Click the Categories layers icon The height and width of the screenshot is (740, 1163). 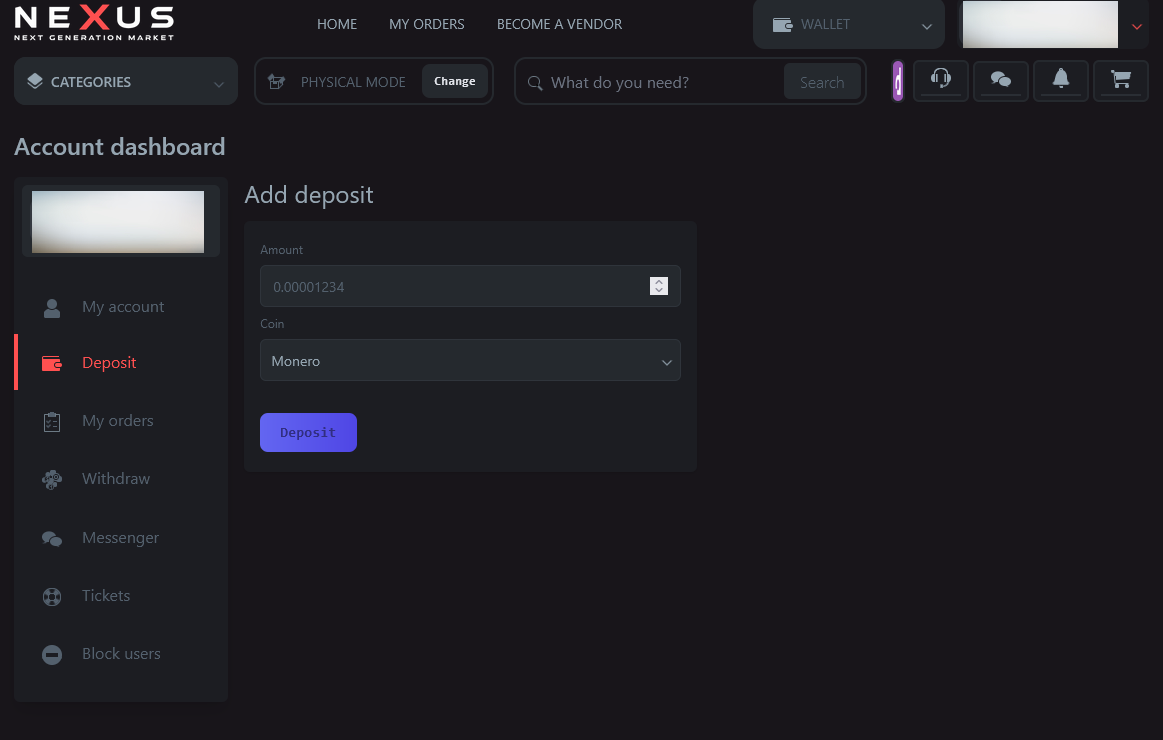pos(35,81)
